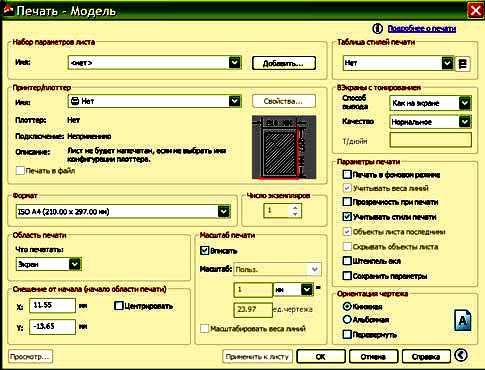Open the 'Способ вывода' shade plot dropdown
Viewport: 485px width, 370px height.
[465, 103]
